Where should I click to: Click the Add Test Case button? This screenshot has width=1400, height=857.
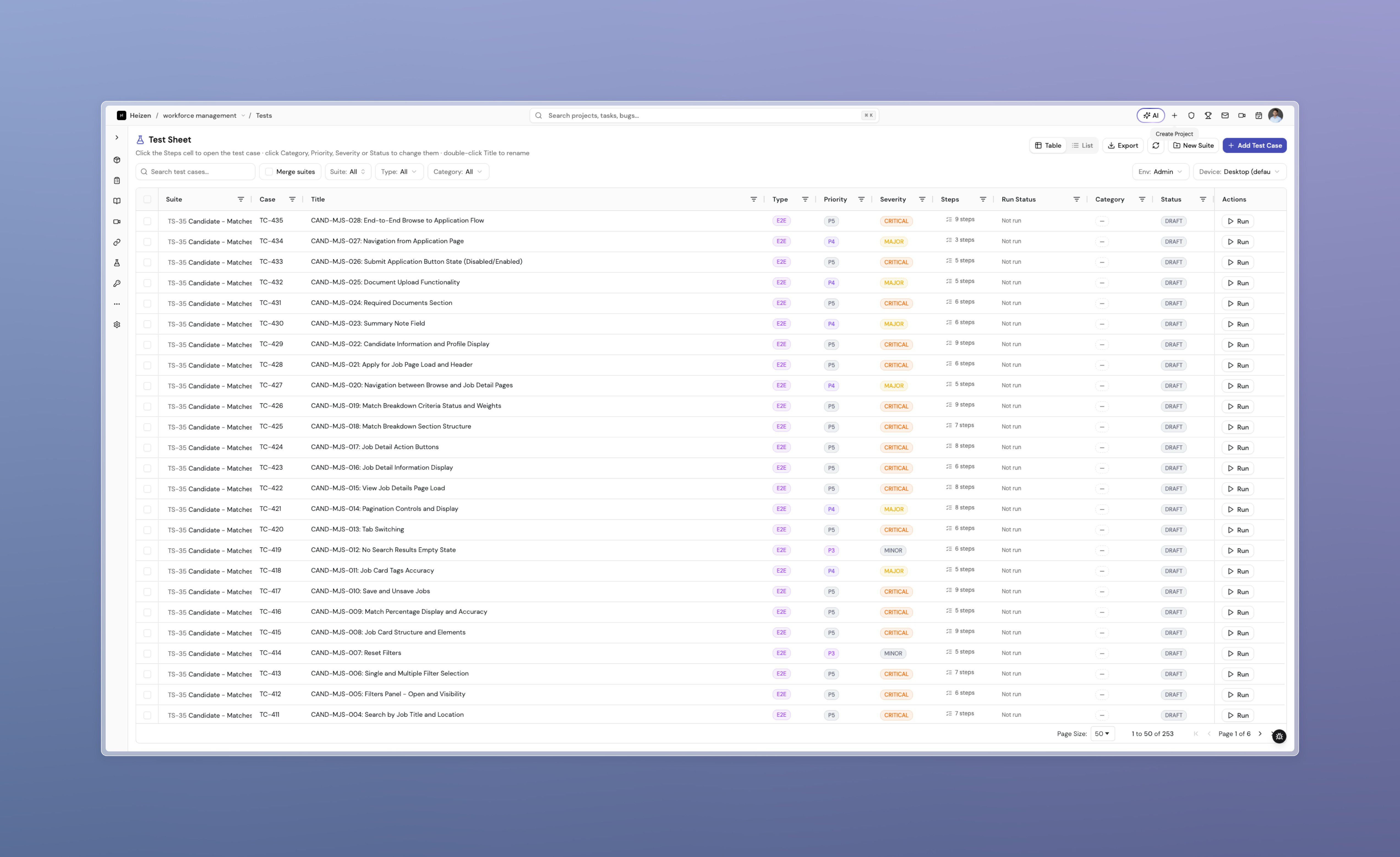[1254, 145]
